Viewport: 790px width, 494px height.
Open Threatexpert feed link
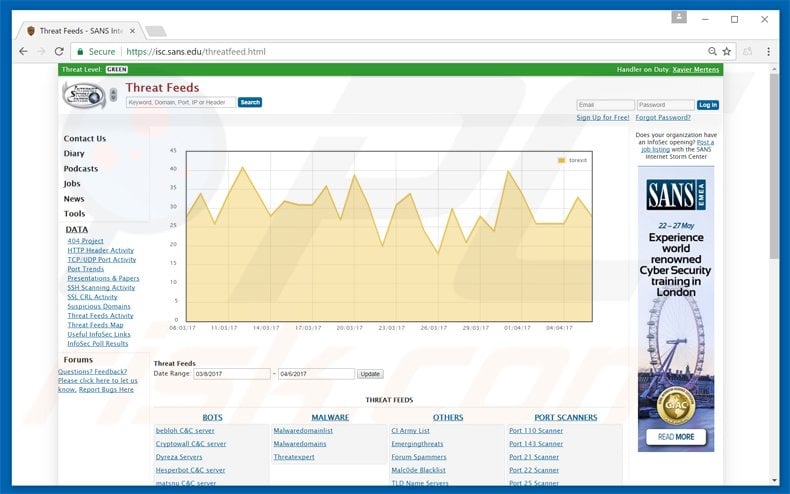[294, 457]
